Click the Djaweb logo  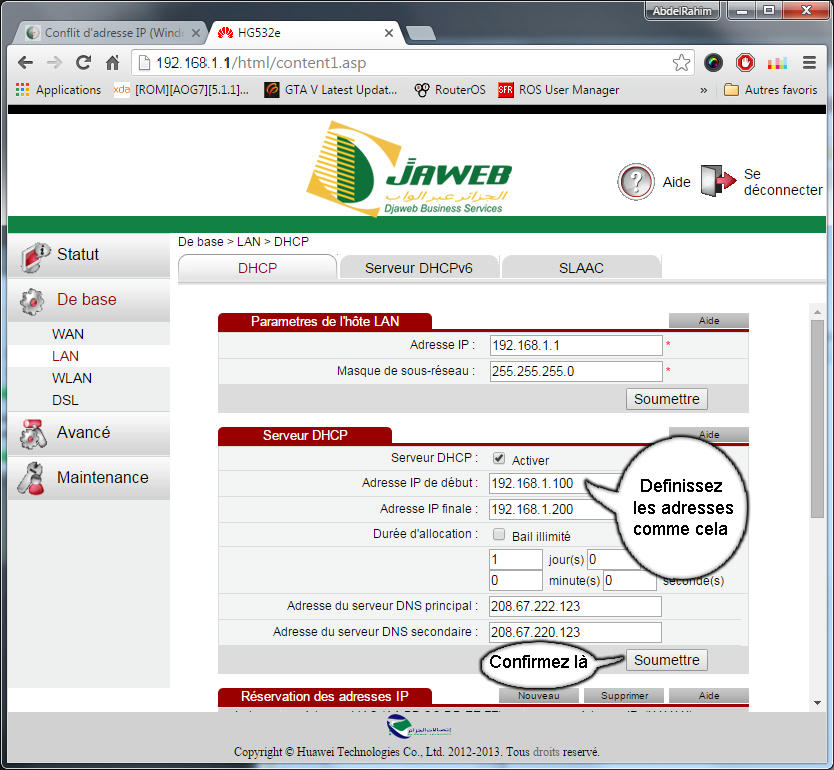point(409,169)
